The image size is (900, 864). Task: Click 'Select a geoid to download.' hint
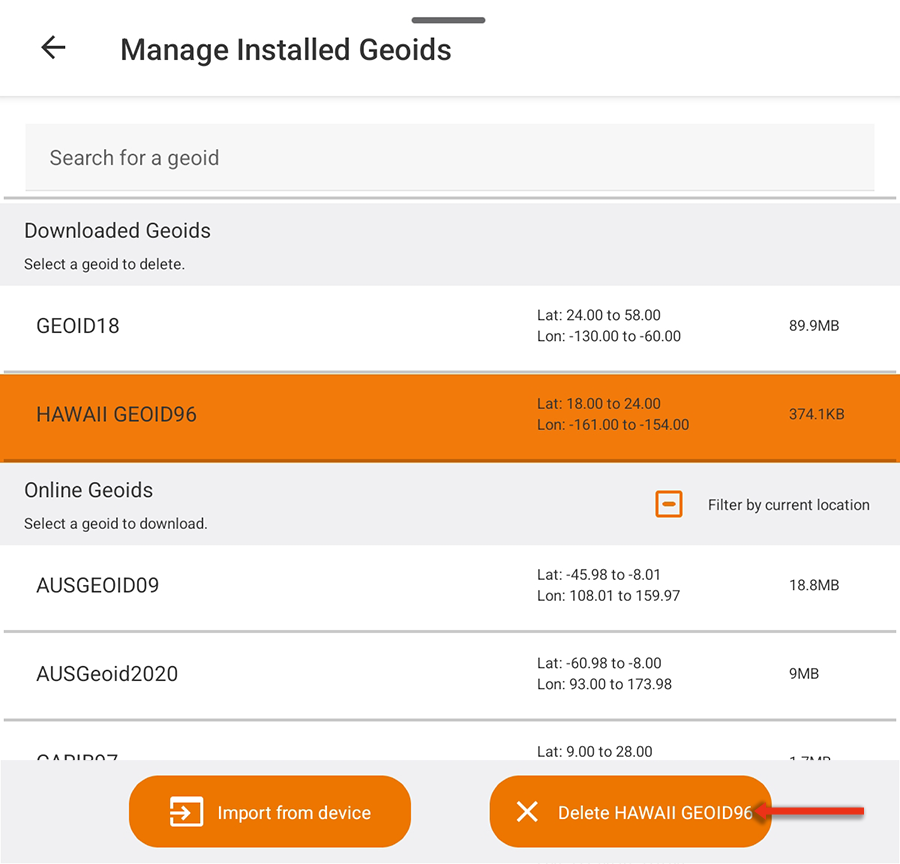pyautogui.click(x=116, y=524)
